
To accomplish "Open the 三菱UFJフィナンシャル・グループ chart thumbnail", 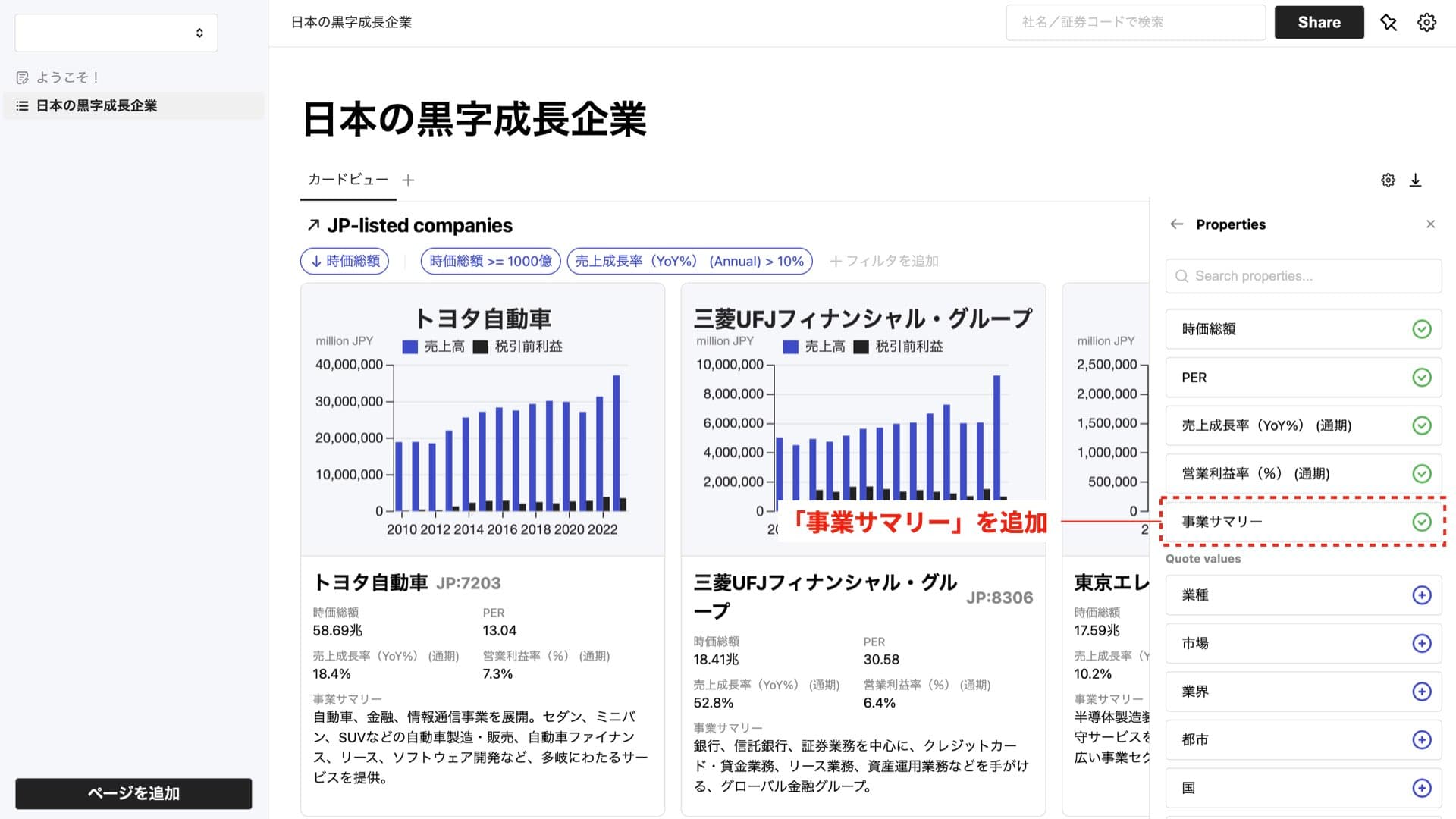I will point(863,420).
